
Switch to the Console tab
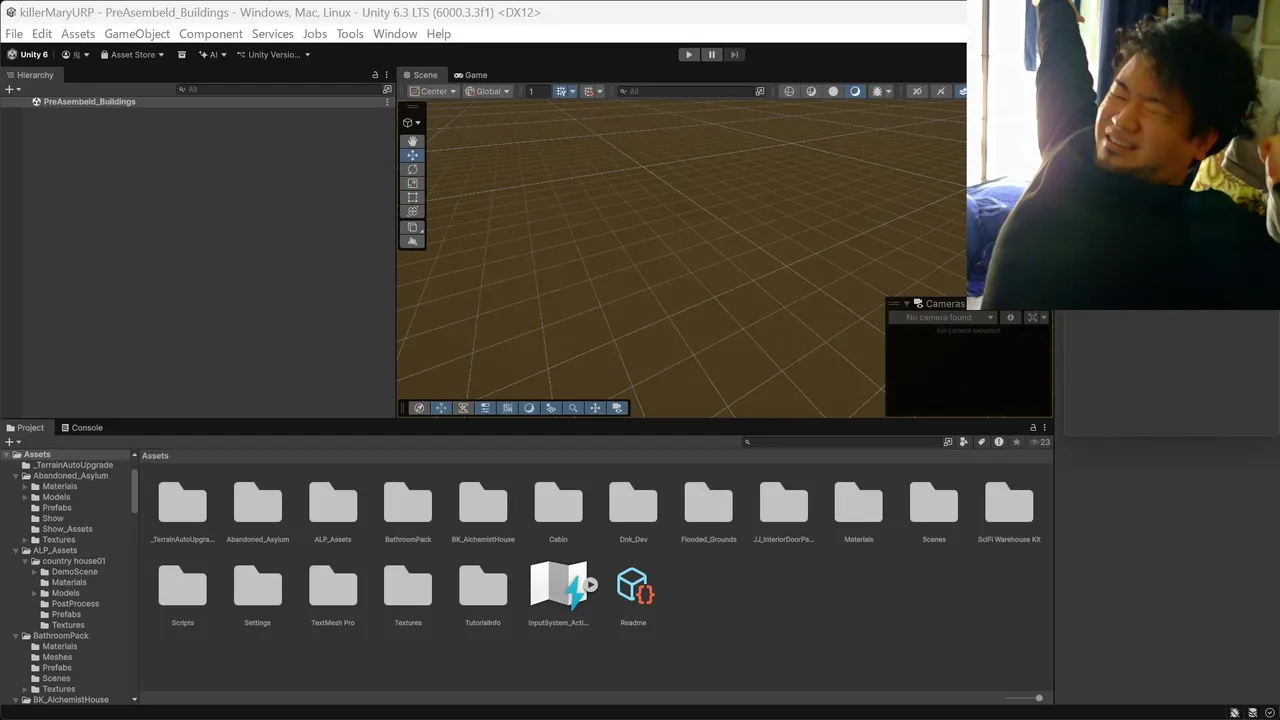point(81,428)
